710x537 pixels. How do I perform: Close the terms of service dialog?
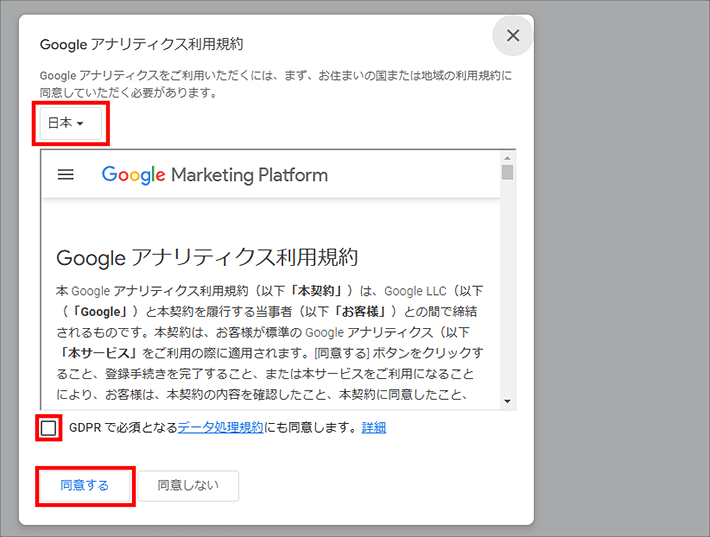[513, 36]
